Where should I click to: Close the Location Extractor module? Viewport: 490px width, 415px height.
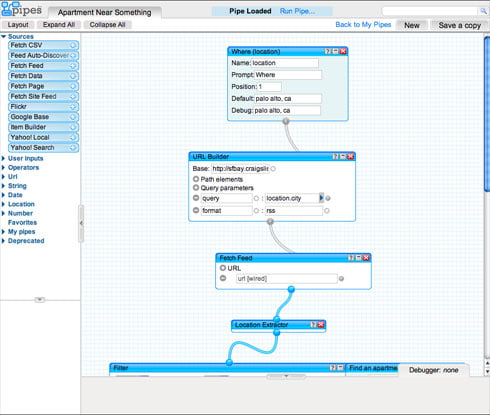coord(321,325)
